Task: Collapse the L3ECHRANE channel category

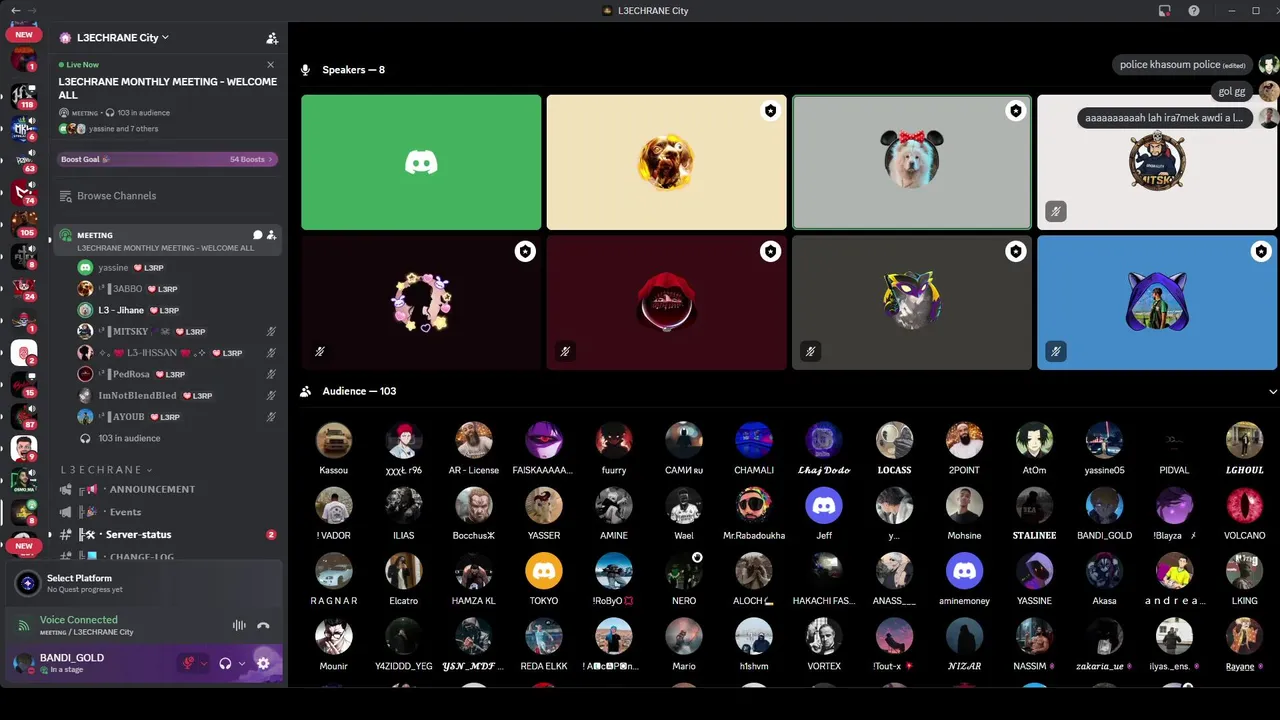Action: tap(106, 470)
